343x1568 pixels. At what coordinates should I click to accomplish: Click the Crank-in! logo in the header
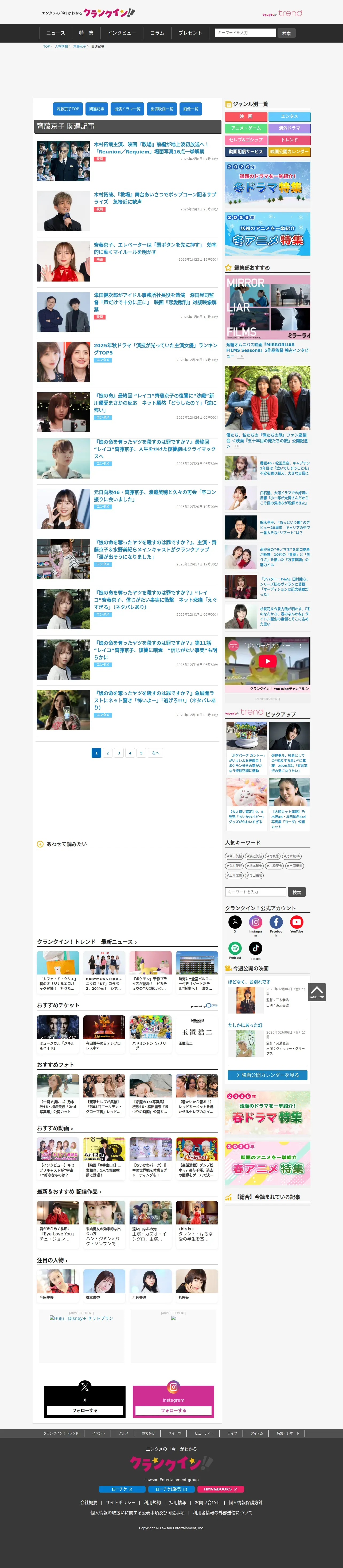click(x=109, y=13)
